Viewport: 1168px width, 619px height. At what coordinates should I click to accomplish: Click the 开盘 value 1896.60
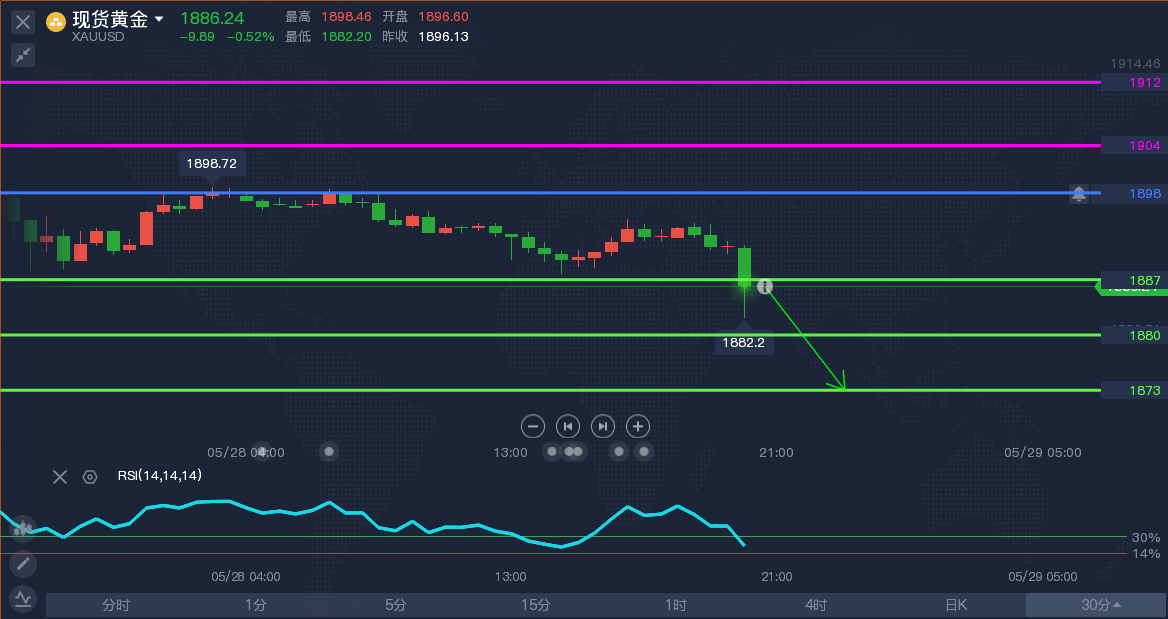coord(443,16)
